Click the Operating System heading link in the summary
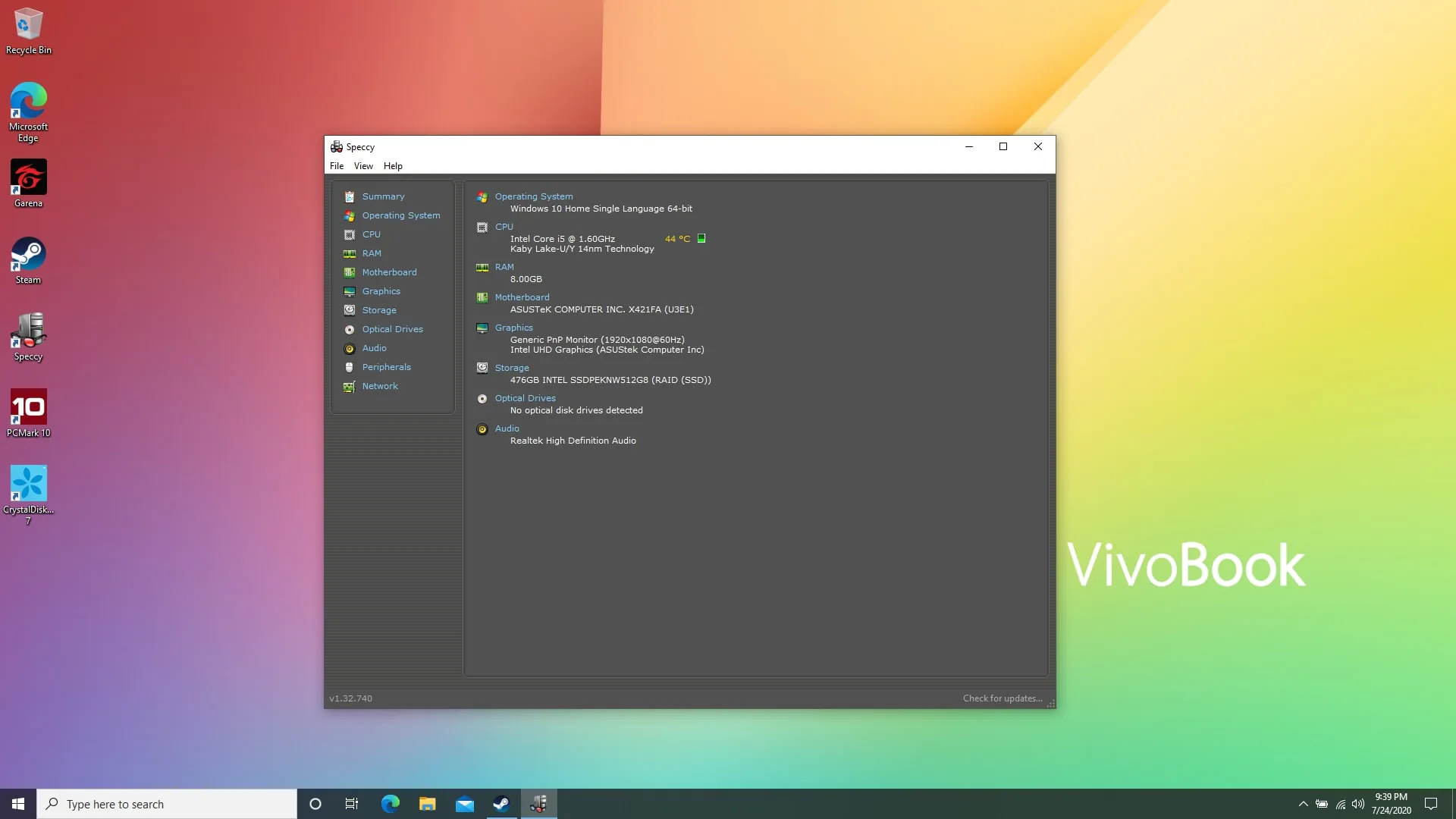Viewport: 1456px width, 819px height. 534,196
